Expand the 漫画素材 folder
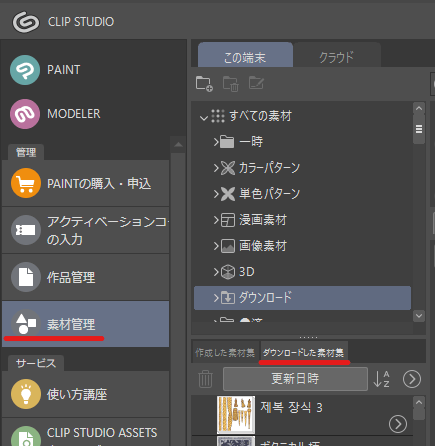The height and width of the screenshot is (446, 435). tap(216, 220)
